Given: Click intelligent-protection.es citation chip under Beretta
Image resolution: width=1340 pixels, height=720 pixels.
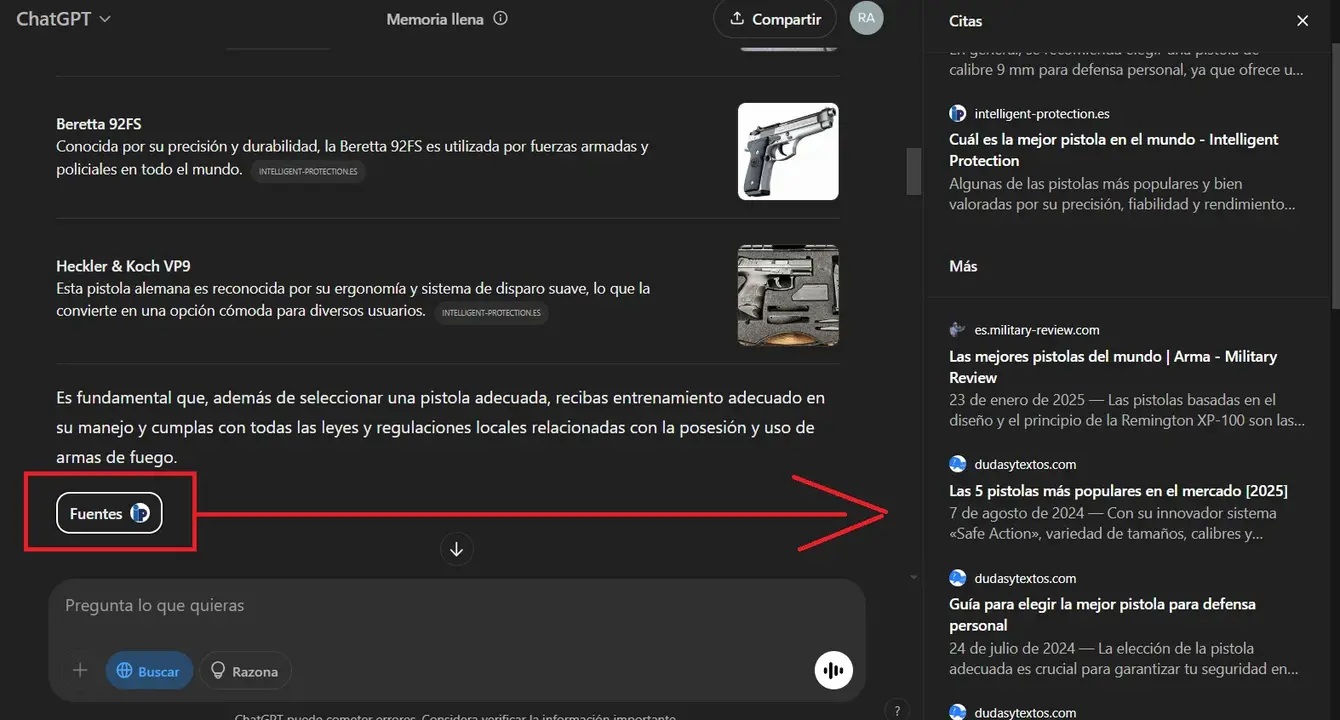Looking at the screenshot, I should [308, 171].
